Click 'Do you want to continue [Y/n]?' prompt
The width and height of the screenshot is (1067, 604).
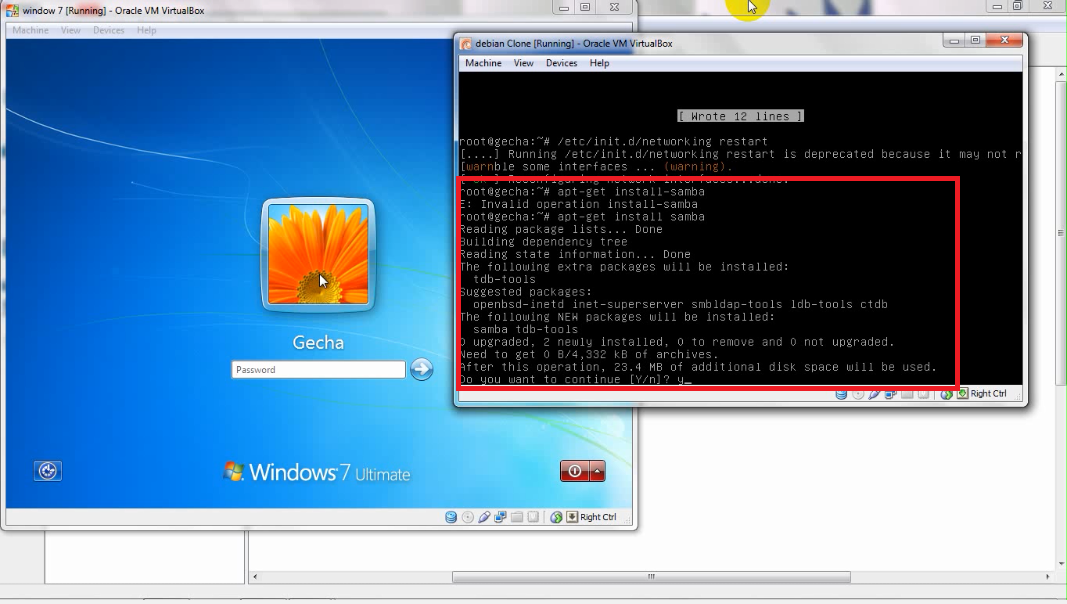click(565, 380)
